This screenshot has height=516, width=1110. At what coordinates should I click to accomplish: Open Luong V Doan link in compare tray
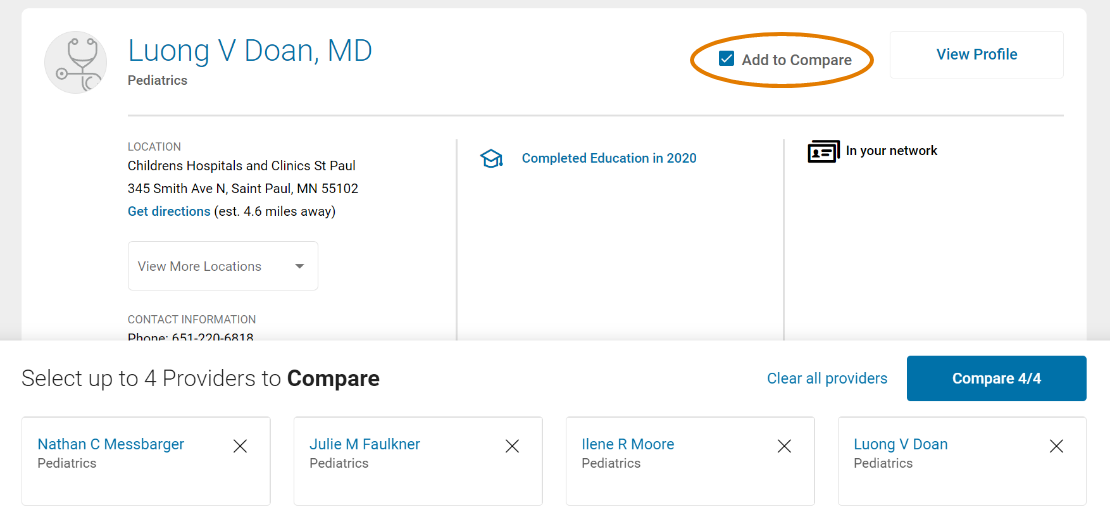tap(900, 444)
